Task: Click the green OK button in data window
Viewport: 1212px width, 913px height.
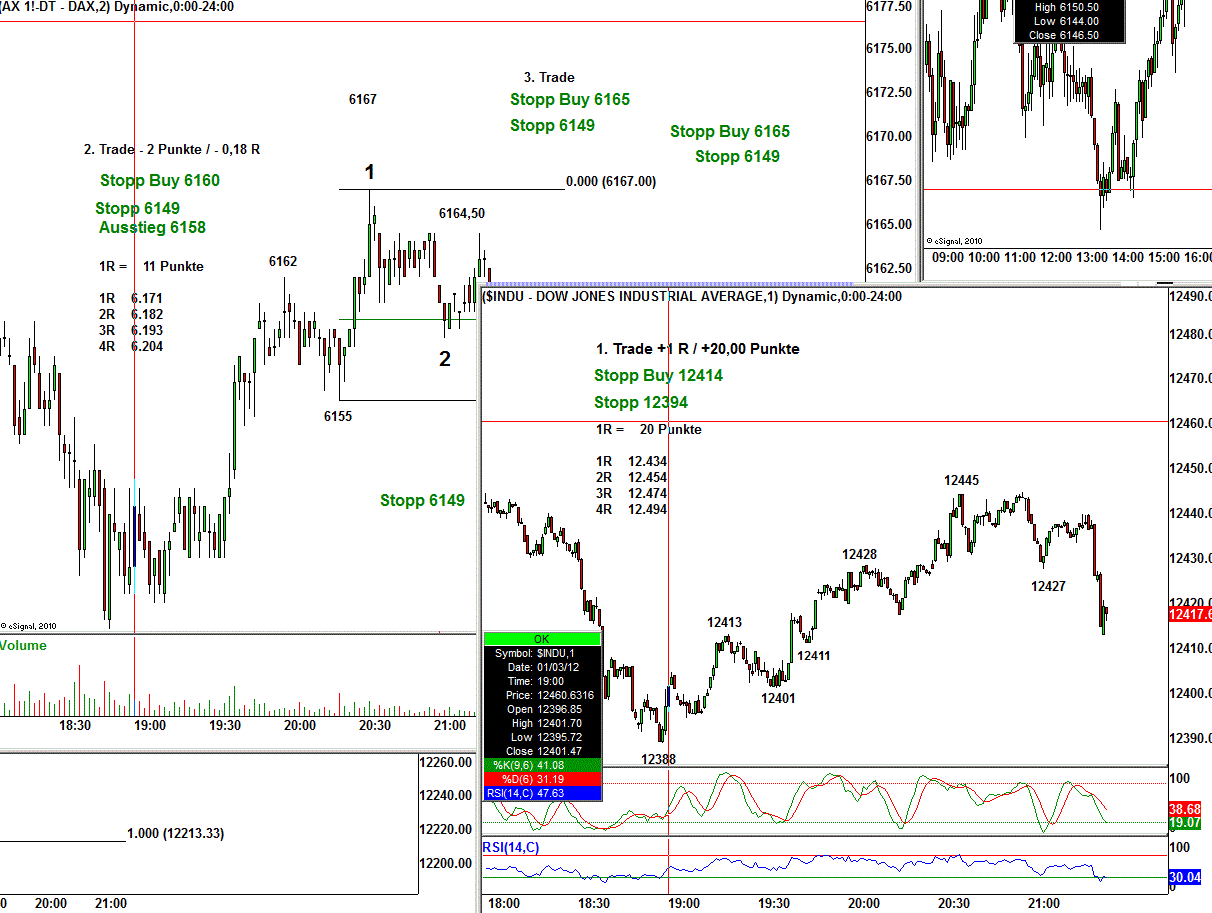Action: [541, 638]
